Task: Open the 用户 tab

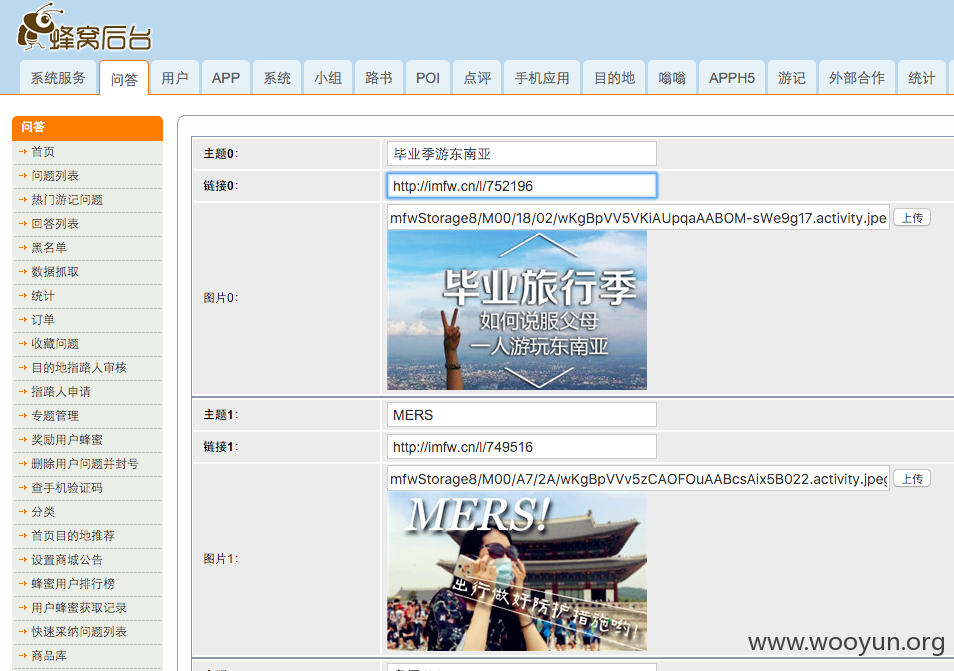Action: click(x=175, y=78)
